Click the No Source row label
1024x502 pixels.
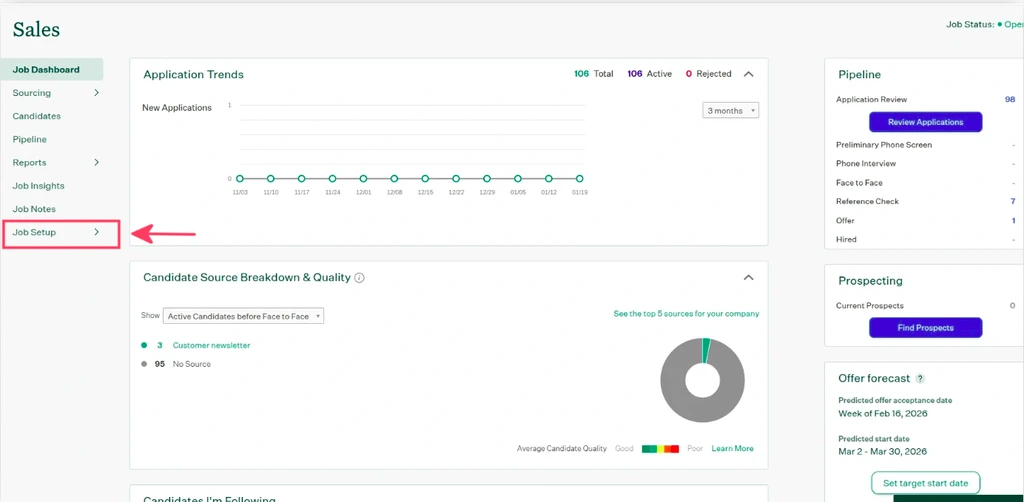coord(191,364)
